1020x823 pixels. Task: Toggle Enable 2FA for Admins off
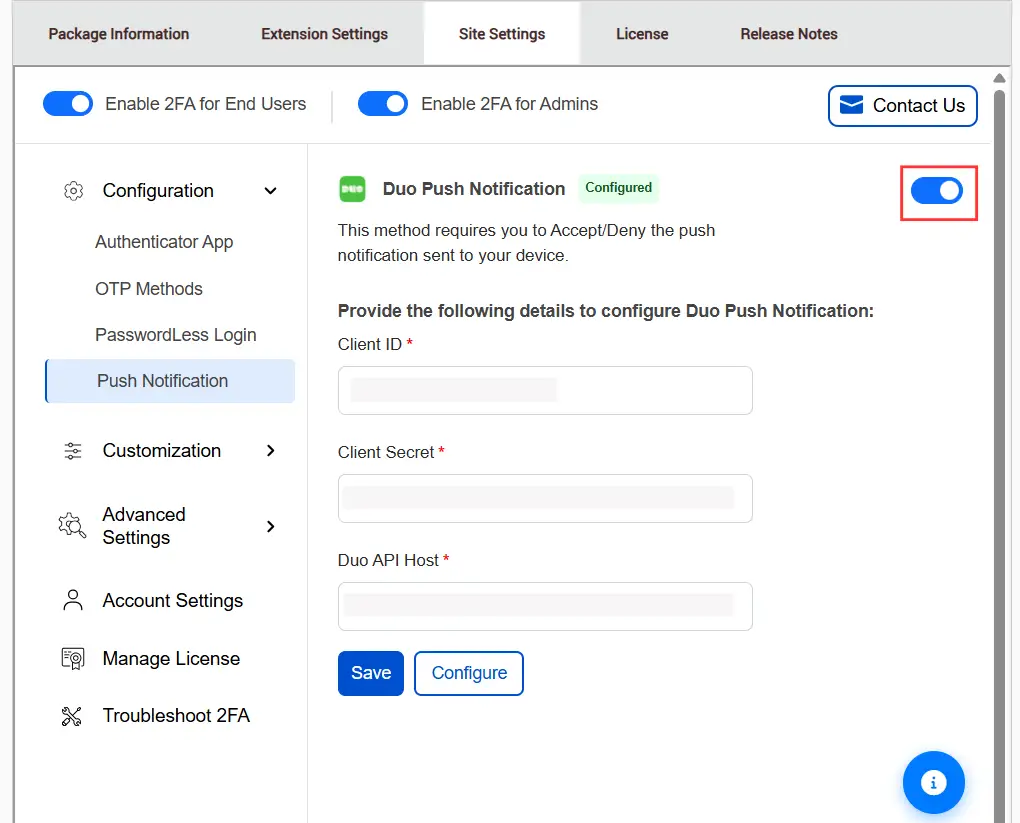(382, 103)
